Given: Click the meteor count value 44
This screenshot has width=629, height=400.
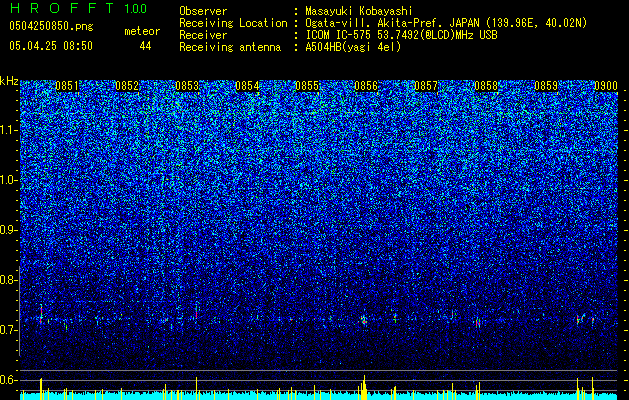Looking at the screenshot, I should tap(145, 46).
